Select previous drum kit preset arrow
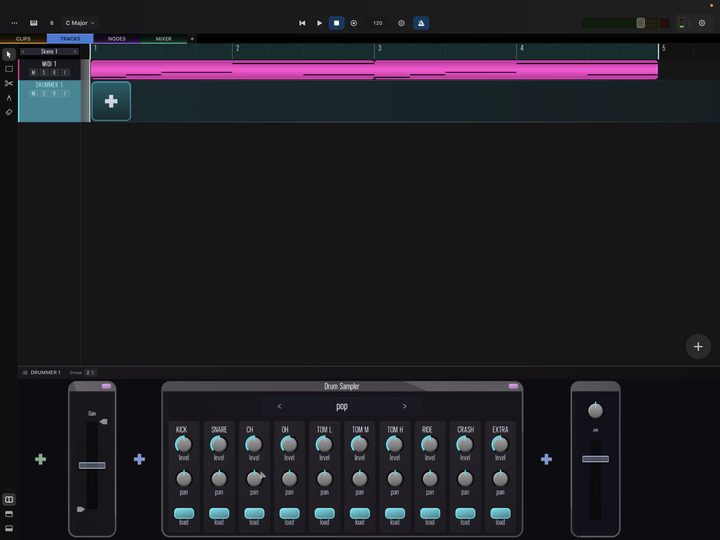Image resolution: width=720 pixels, height=540 pixels. click(279, 406)
